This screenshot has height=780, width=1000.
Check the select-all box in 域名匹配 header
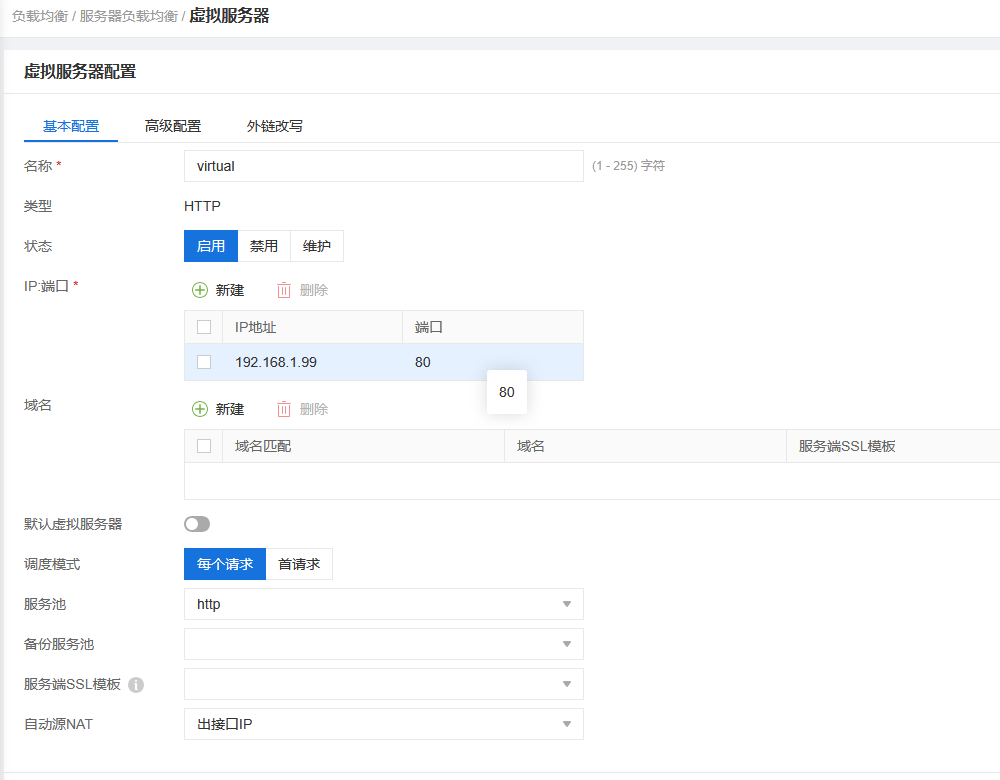click(204, 446)
